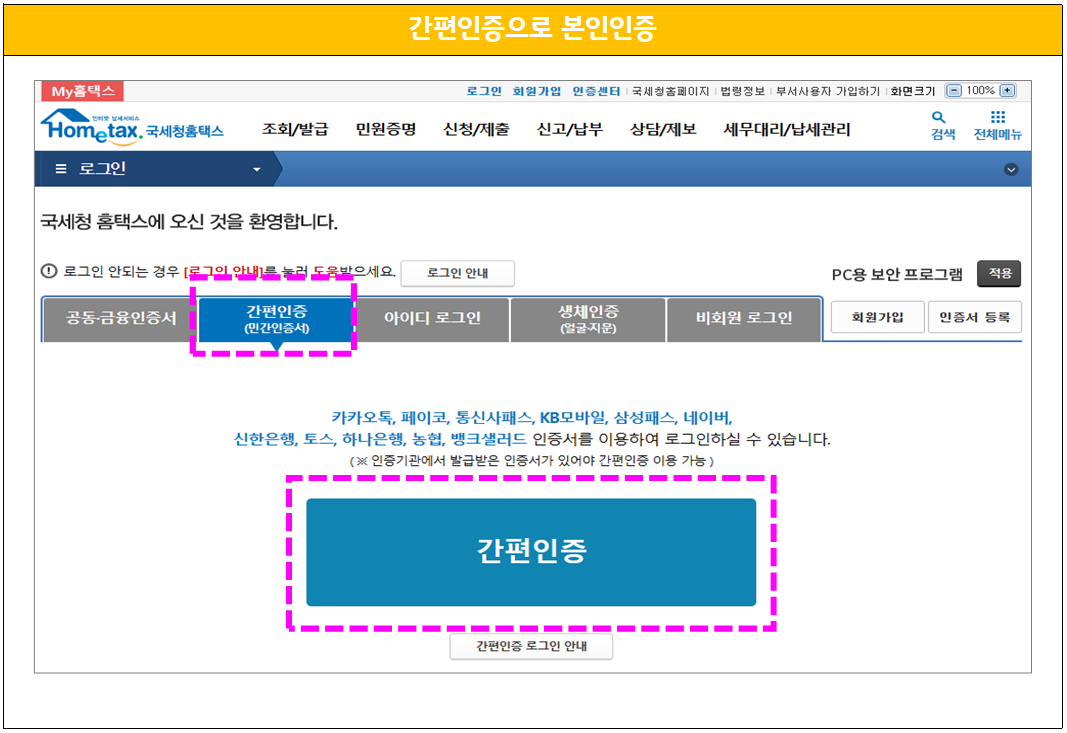Switch to the 비회원 로그인 tab
Viewport: 1067px width, 733px height.
[x=743, y=319]
